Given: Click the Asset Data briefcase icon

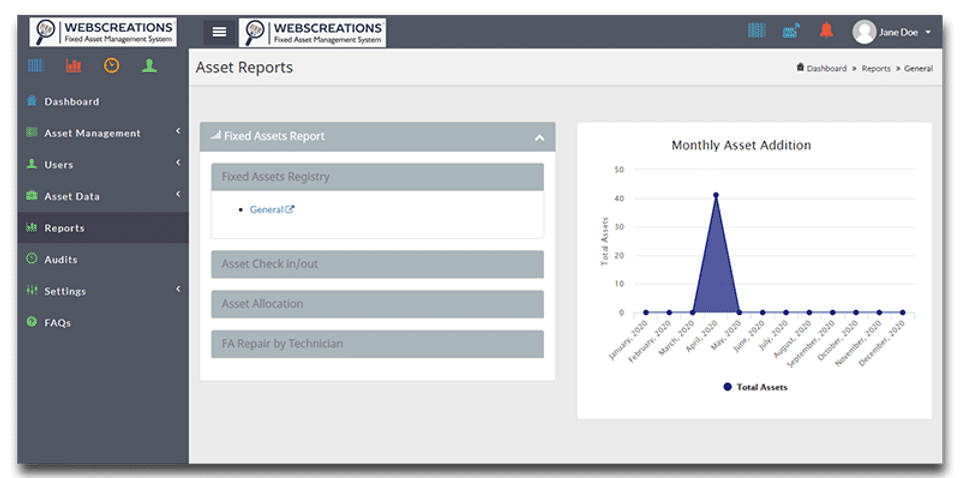Looking at the screenshot, I should pyautogui.click(x=32, y=196).
